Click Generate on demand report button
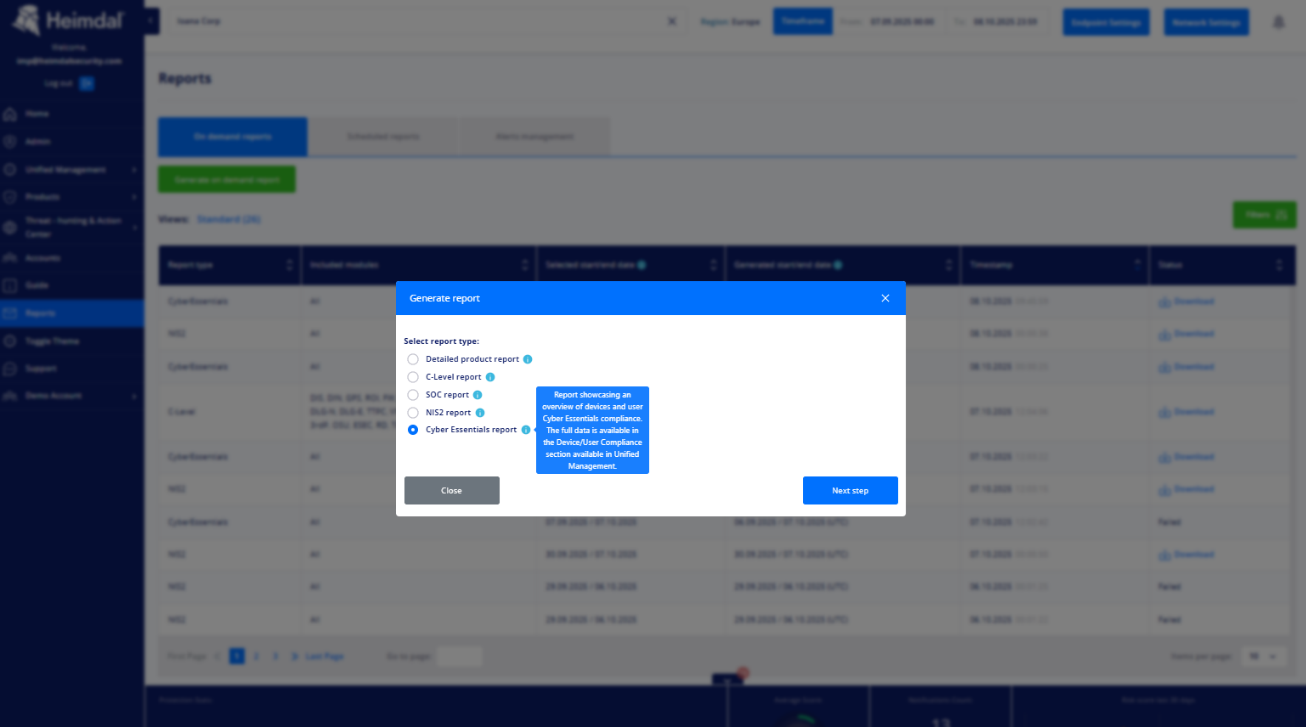 click(227, 180)
